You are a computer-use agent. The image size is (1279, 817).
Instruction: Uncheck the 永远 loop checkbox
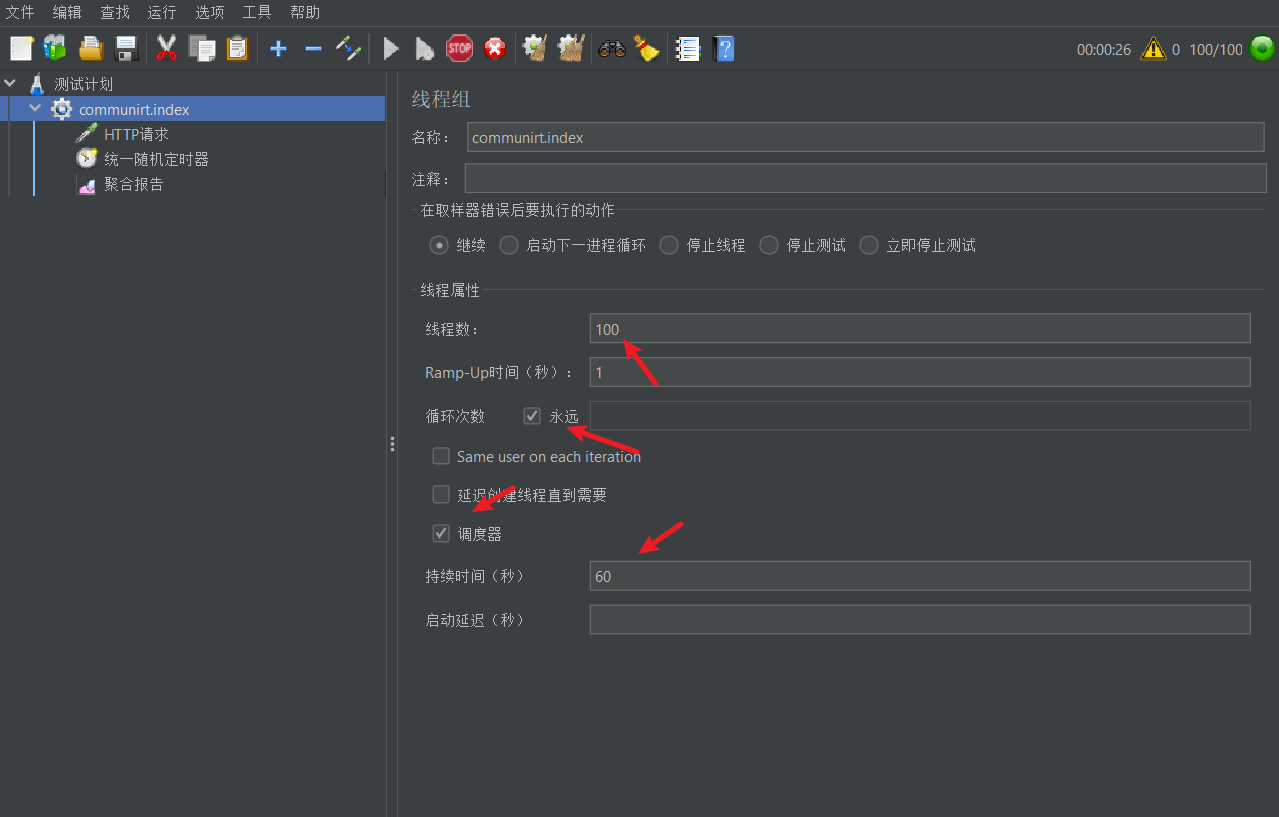pyautogui.click(x=532, y=415)
